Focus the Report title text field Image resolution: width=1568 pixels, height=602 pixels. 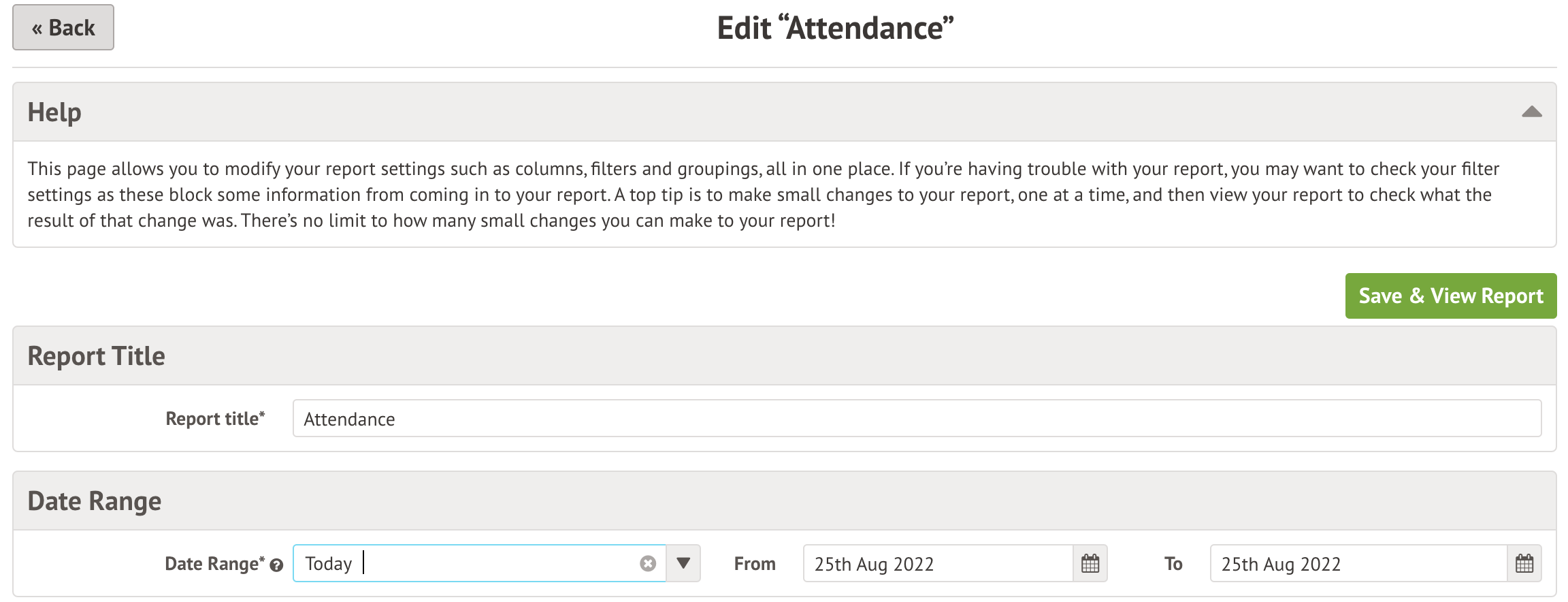coord(916,419)
